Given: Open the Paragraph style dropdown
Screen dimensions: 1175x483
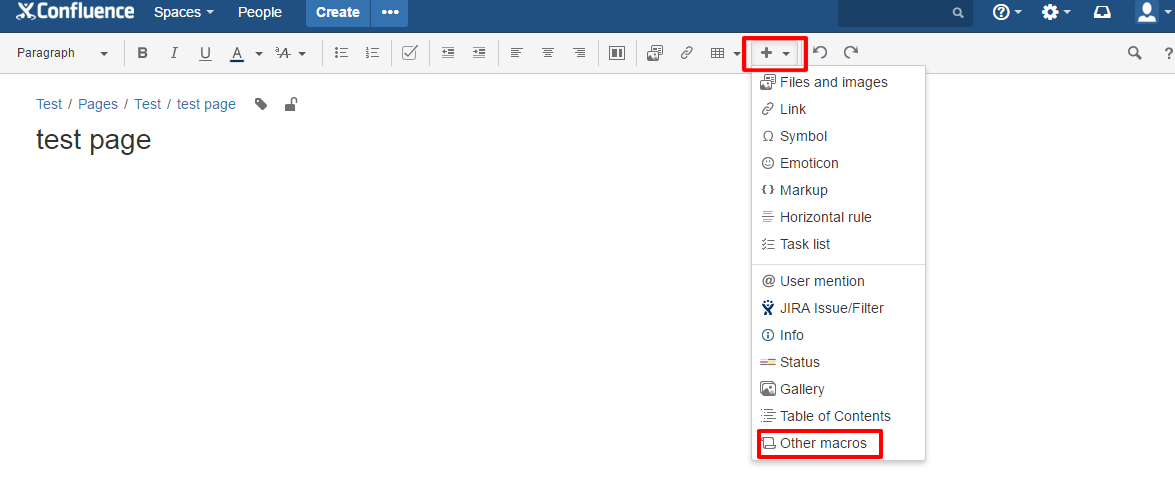Looking at the screenshot, I should [63, 53].
